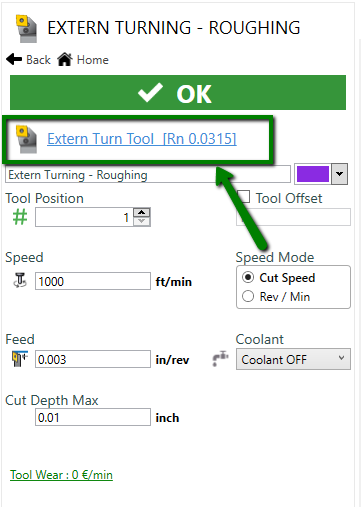Click the EXTERN TURNING - ROUGHING title
362x507 pixels.
pos(174,28)
